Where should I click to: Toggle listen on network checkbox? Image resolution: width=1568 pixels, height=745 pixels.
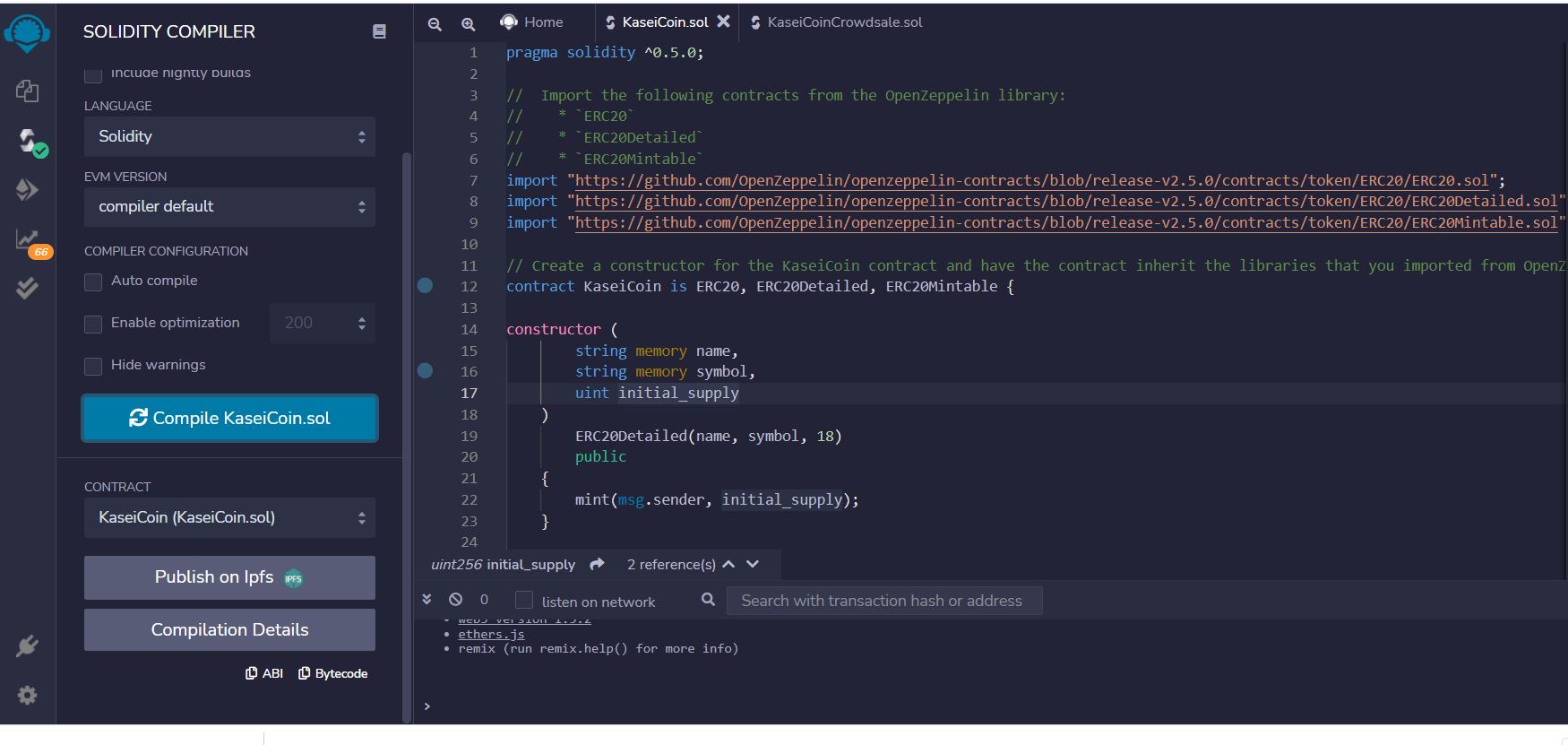click(x=524, y=600)
